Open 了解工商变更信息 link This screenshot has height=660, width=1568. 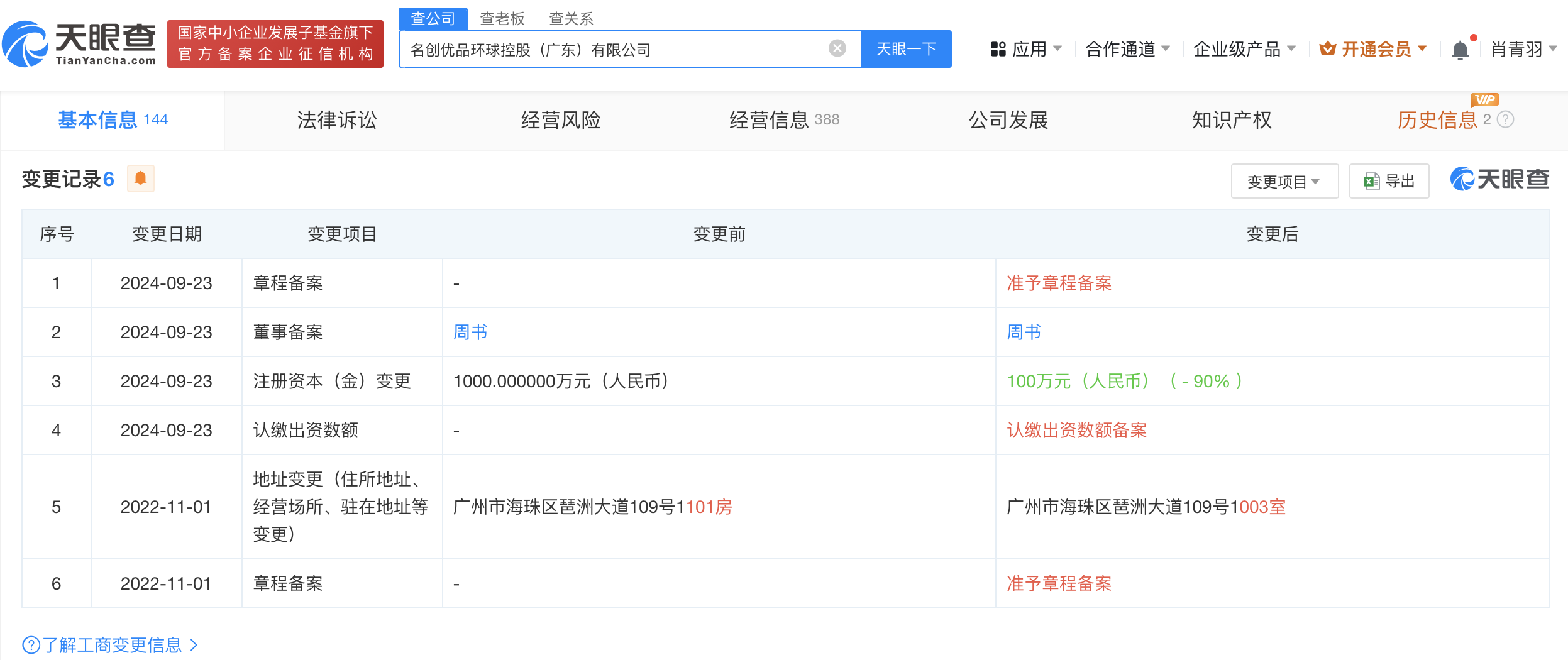click(111, 645)
